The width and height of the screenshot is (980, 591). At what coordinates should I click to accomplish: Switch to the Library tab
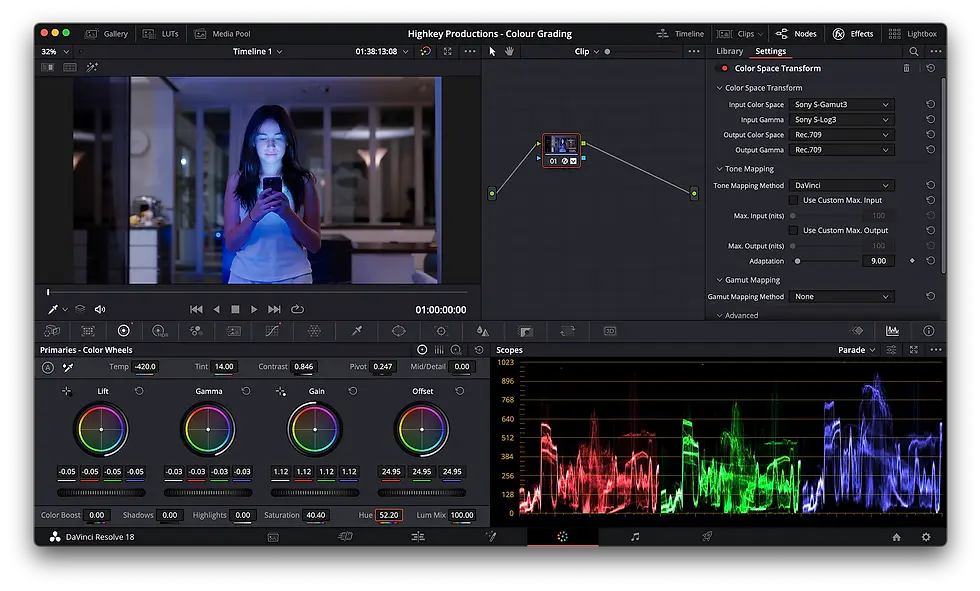pos(729,51)
